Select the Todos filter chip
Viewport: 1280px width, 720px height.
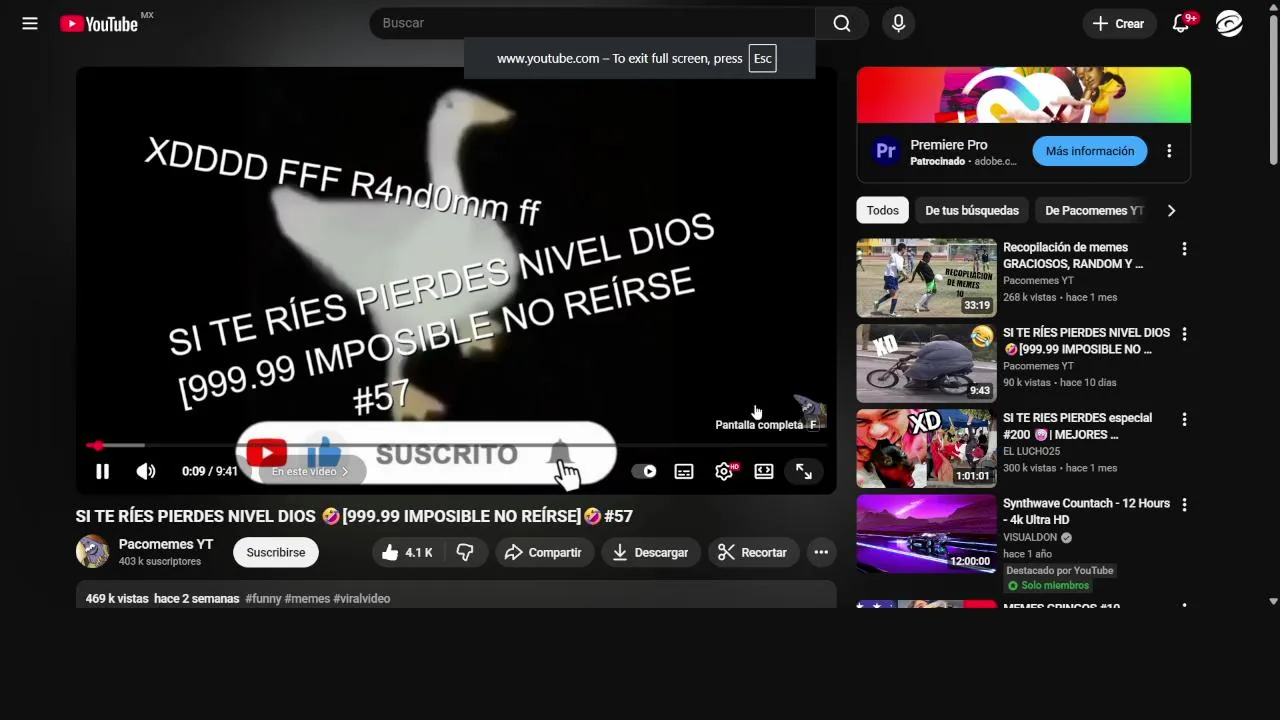point(882,210)
